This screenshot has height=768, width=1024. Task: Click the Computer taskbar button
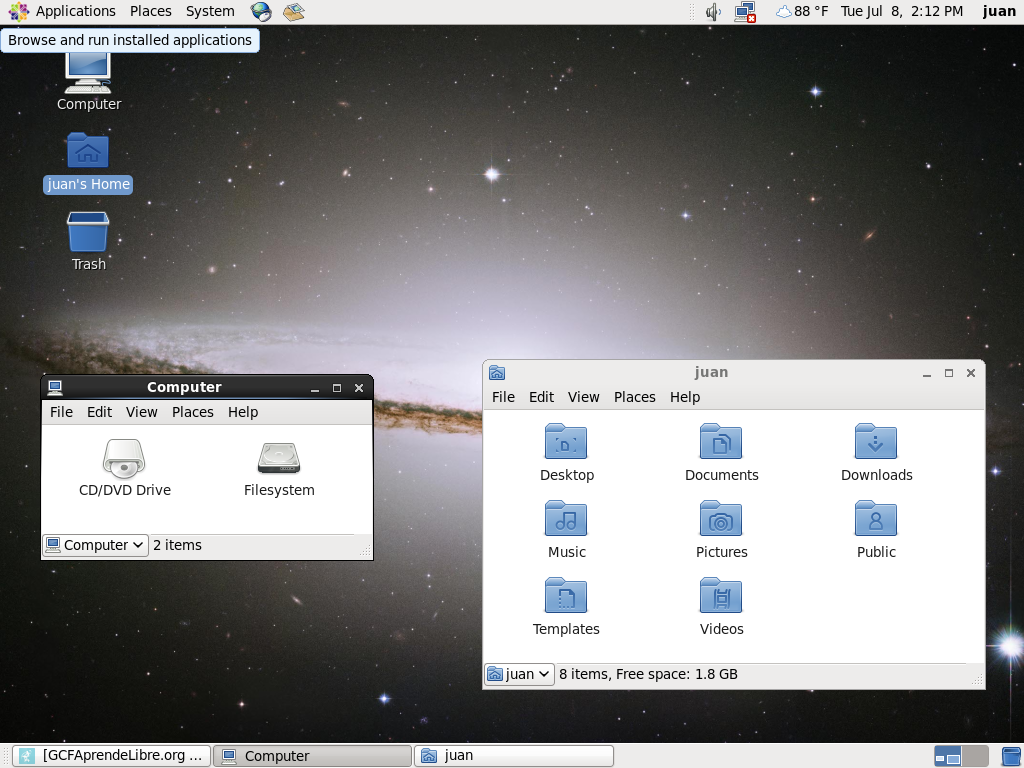(x=314, y=756)
